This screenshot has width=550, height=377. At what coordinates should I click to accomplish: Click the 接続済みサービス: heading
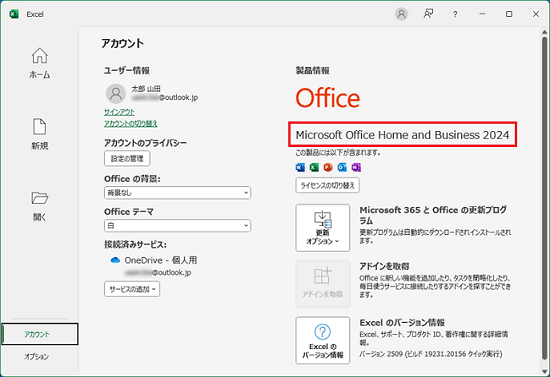[135, 244]
